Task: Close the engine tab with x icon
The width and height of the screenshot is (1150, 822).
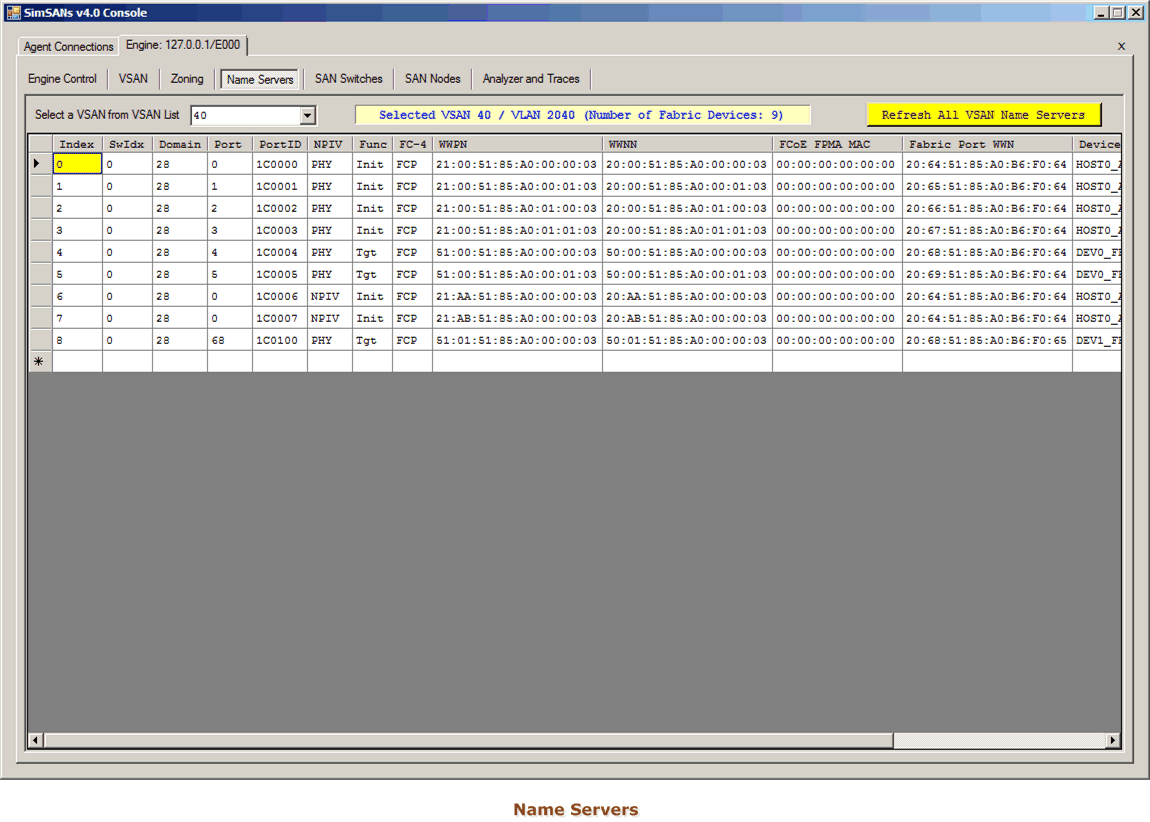Action: click(1121, 46)
